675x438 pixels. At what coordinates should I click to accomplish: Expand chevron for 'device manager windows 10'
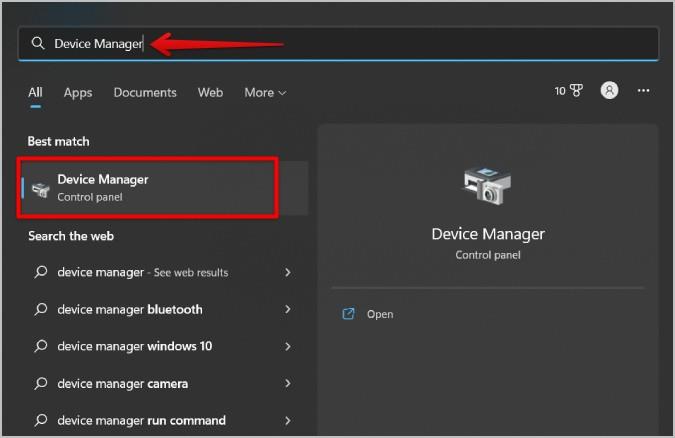pos(288,346)
